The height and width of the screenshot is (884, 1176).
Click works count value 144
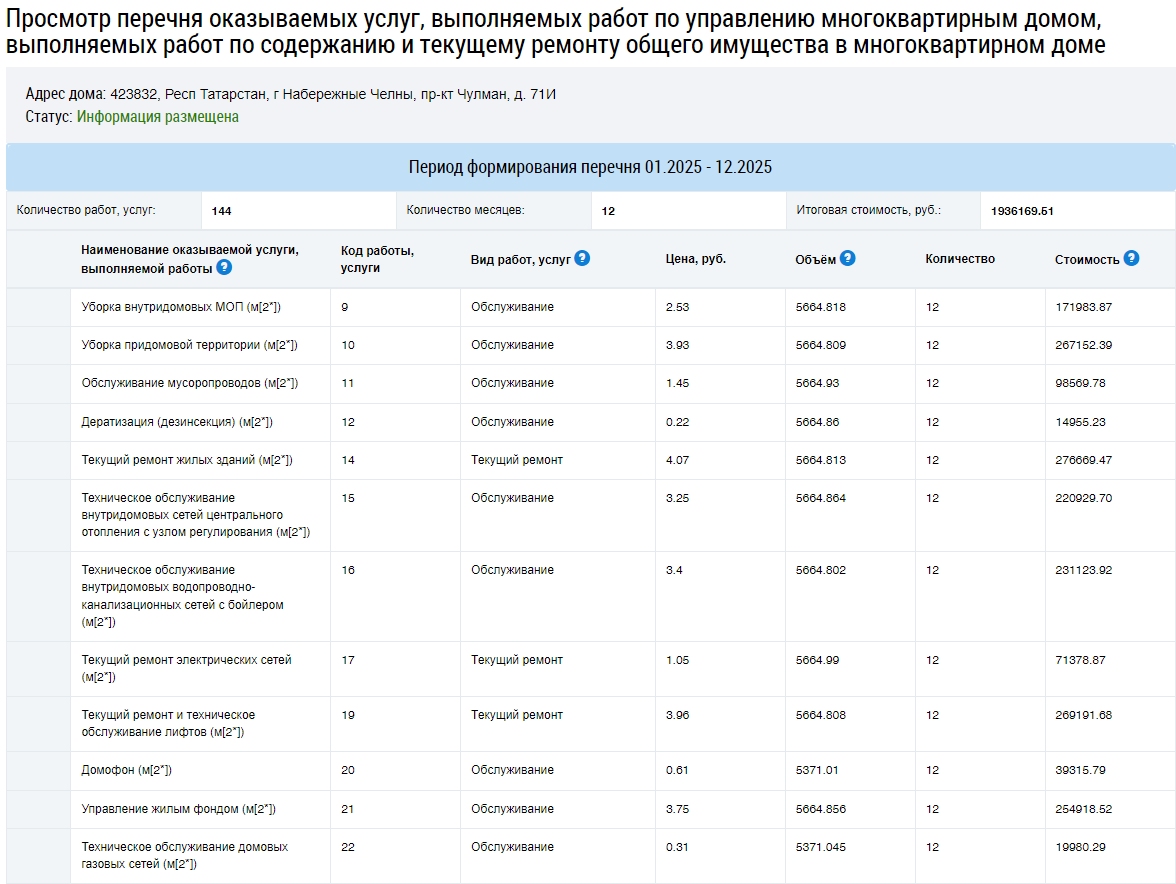pyautogui.click(x=221, y=211)
